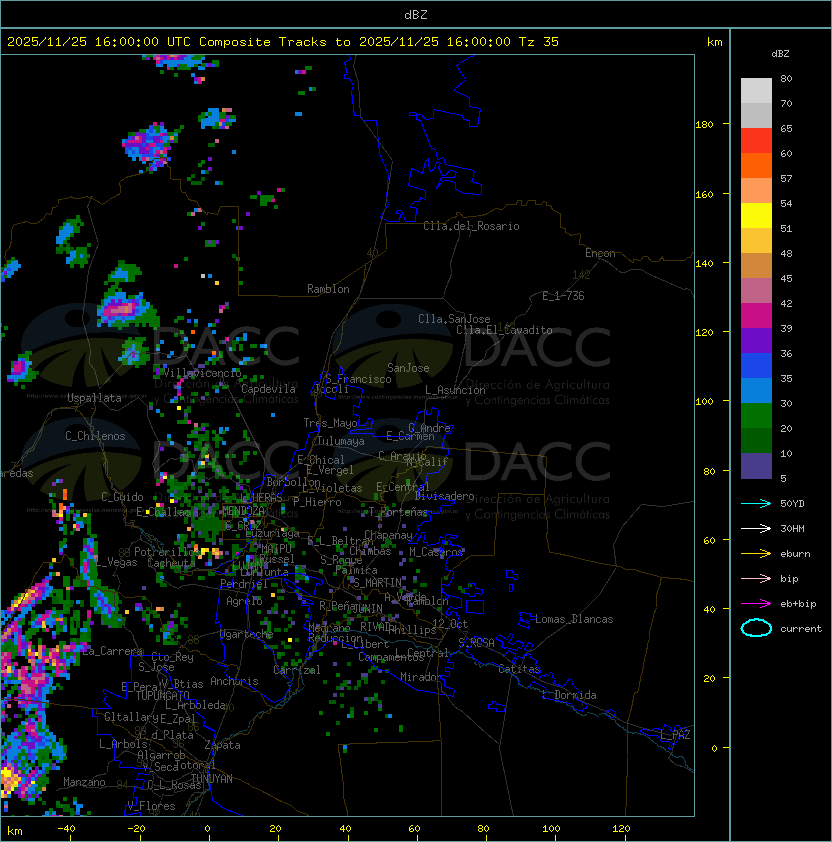
Task: Click the Ugarteche label
Action: pyautogui.click(x=247, y=634)
